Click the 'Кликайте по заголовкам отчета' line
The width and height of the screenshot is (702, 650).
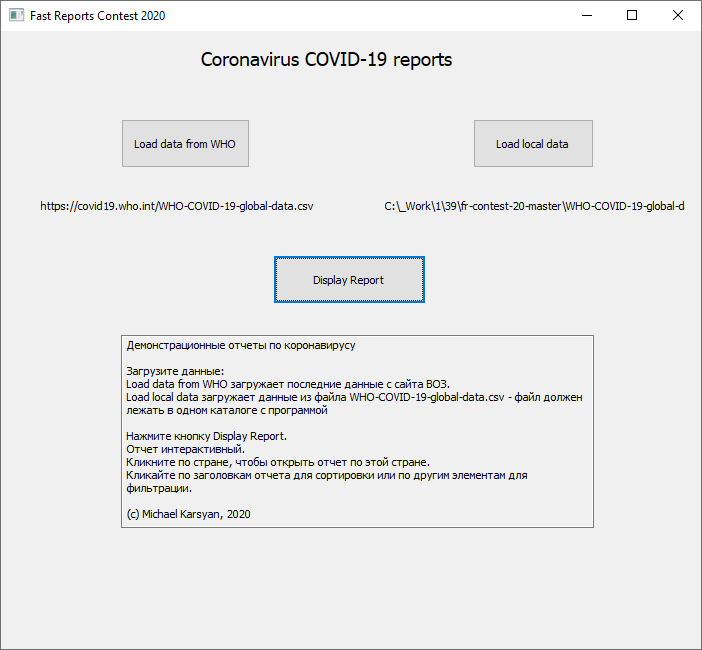(x=327, y=475)
